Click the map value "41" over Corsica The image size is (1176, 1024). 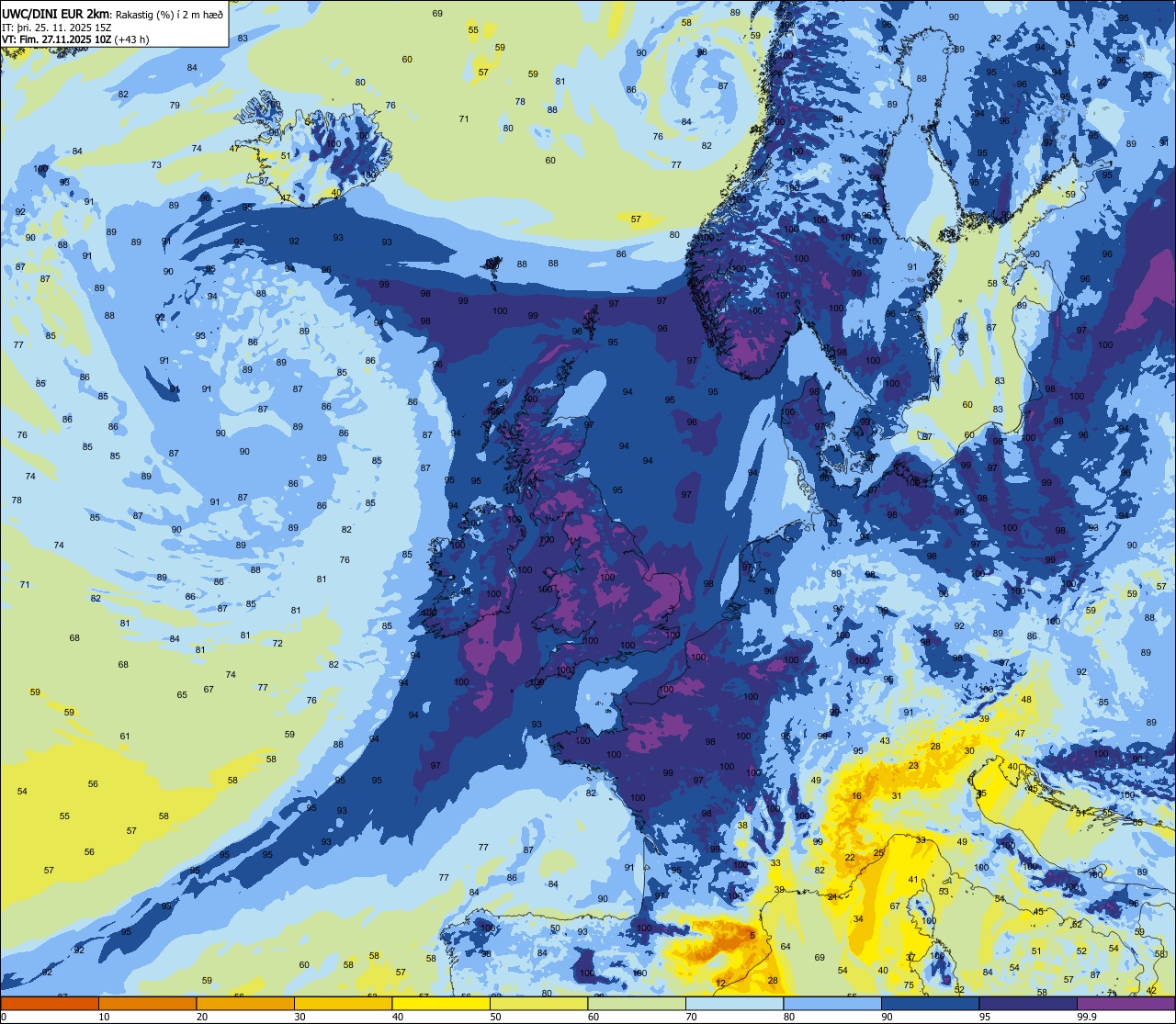tap(913, 879)
